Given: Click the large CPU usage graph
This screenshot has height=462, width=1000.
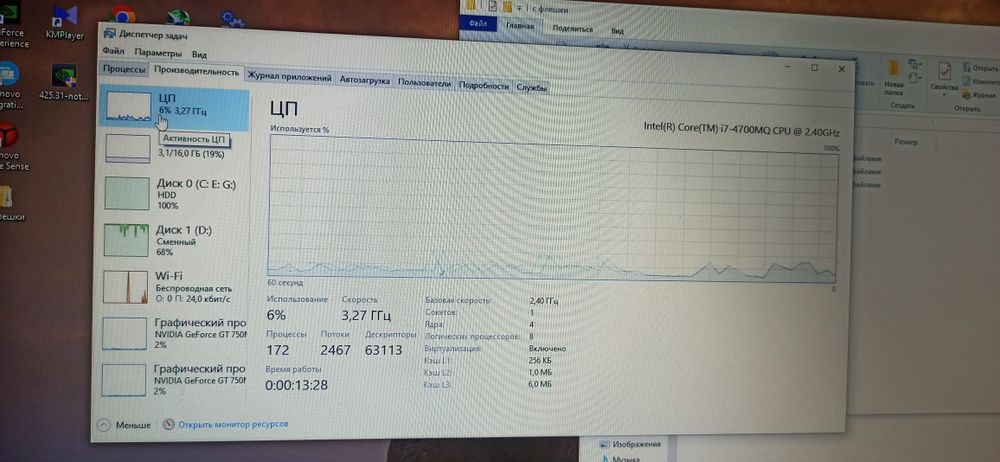Looking at the screenshot, I should 552,211.
